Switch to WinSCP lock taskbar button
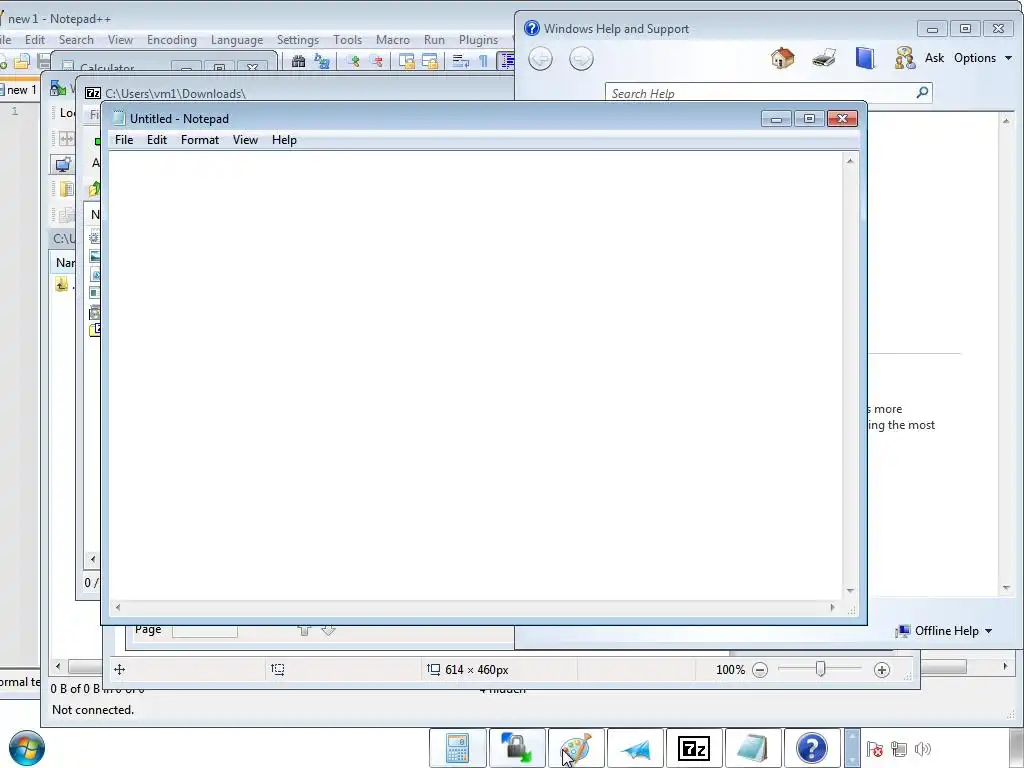Viewport: 1024px width, 768px height. [517, 748]
